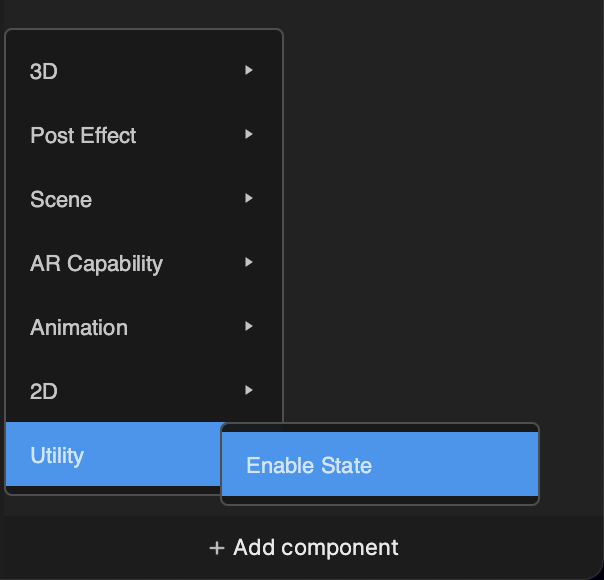The height and width of the screenshot is (580, 604).
Task: Click the Add component text label
Action: pyautogui.click(x=315, y=548)
